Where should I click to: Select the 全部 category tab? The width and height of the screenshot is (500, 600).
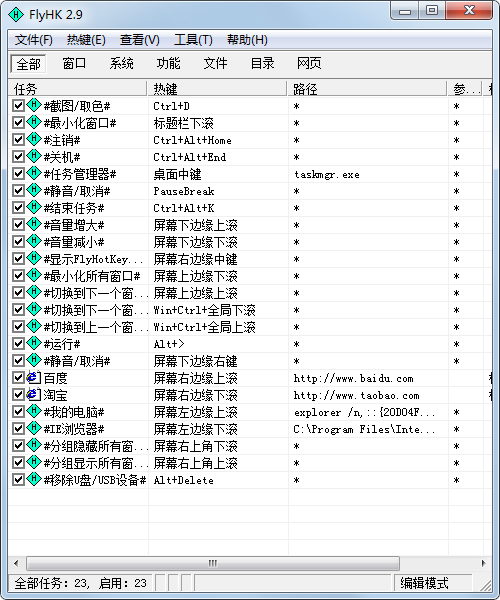[x=28, y=64]
